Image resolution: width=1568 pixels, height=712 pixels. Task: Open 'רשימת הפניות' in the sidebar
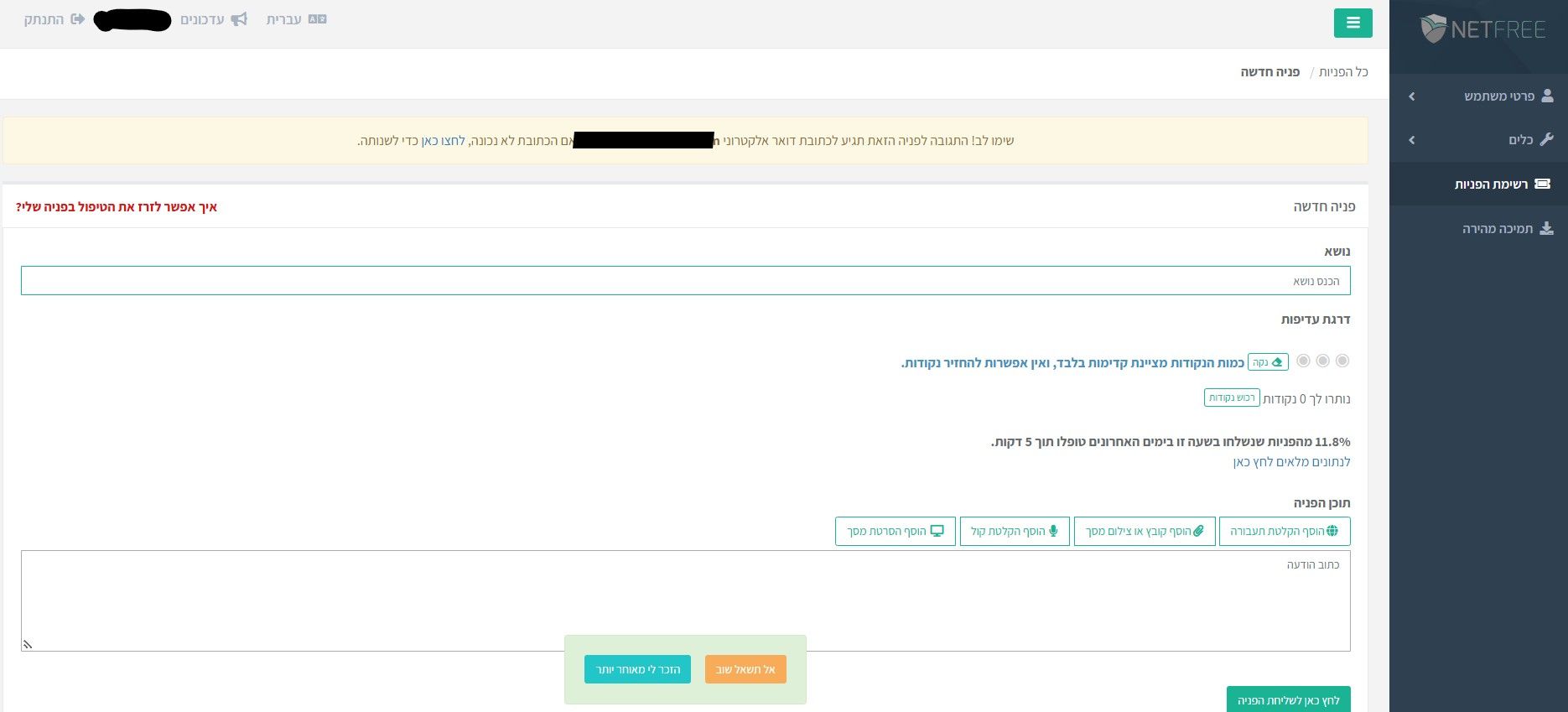[1478, 184]
